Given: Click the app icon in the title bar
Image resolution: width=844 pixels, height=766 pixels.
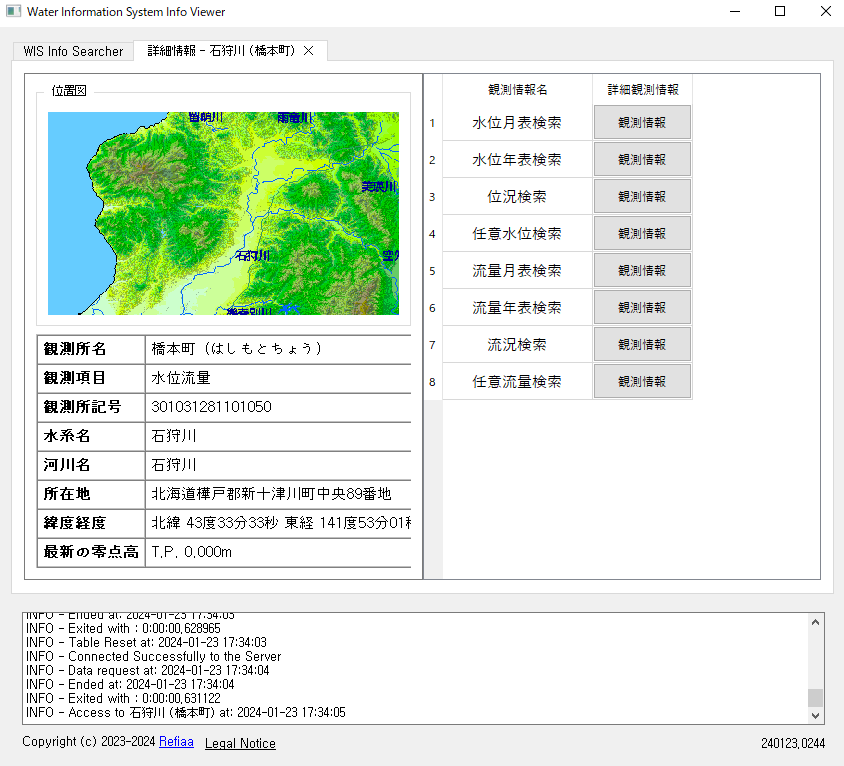Looking at the screenshot, I should (13, 11).
